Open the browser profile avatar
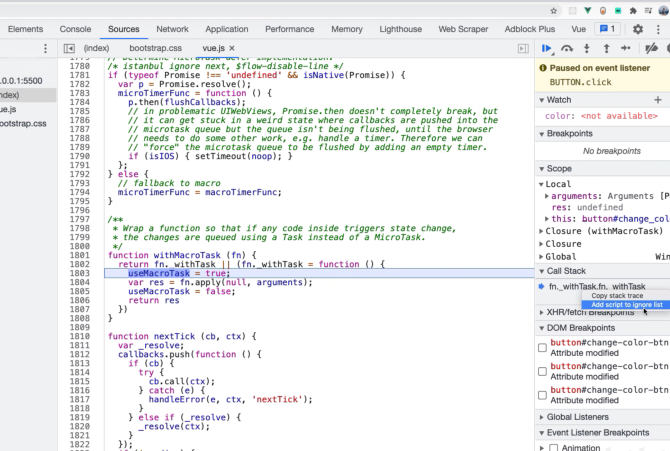This screenshot has height=451, width=670. (x=664, y=11)
